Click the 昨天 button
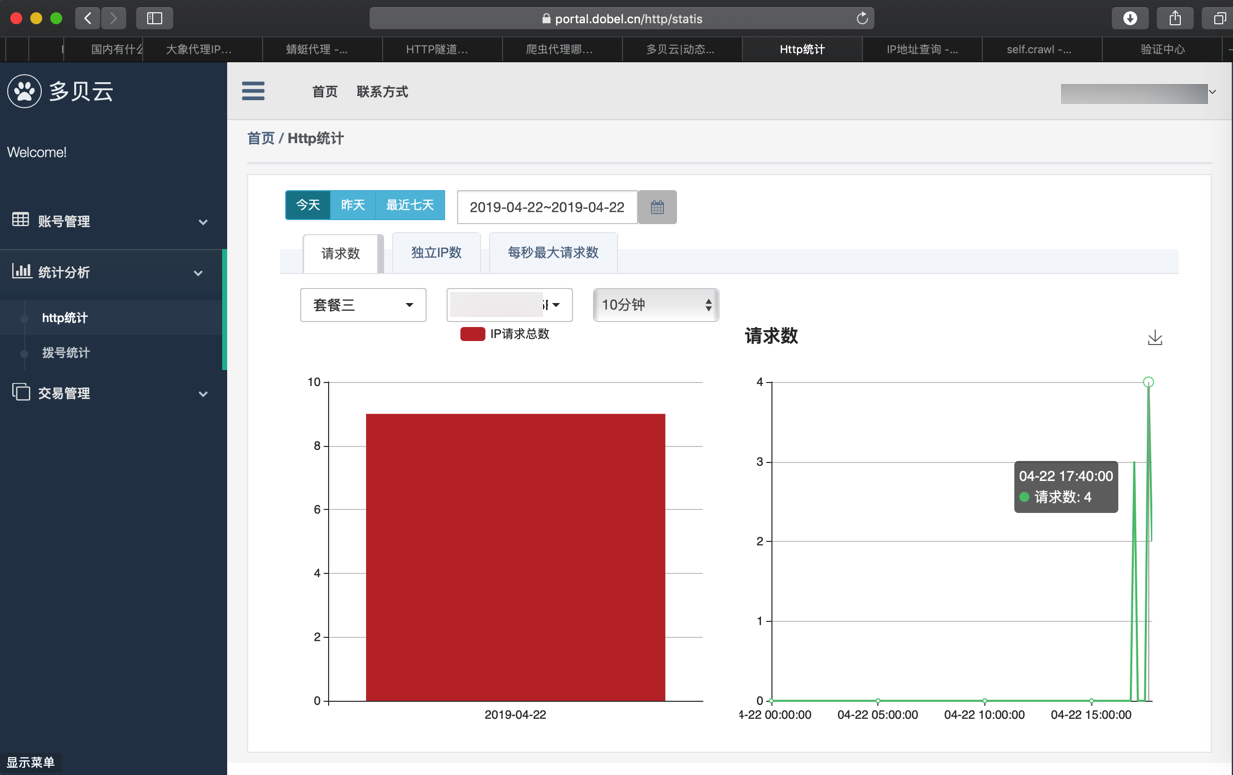Screen dimensions: 1233x775 coord(353,205)
